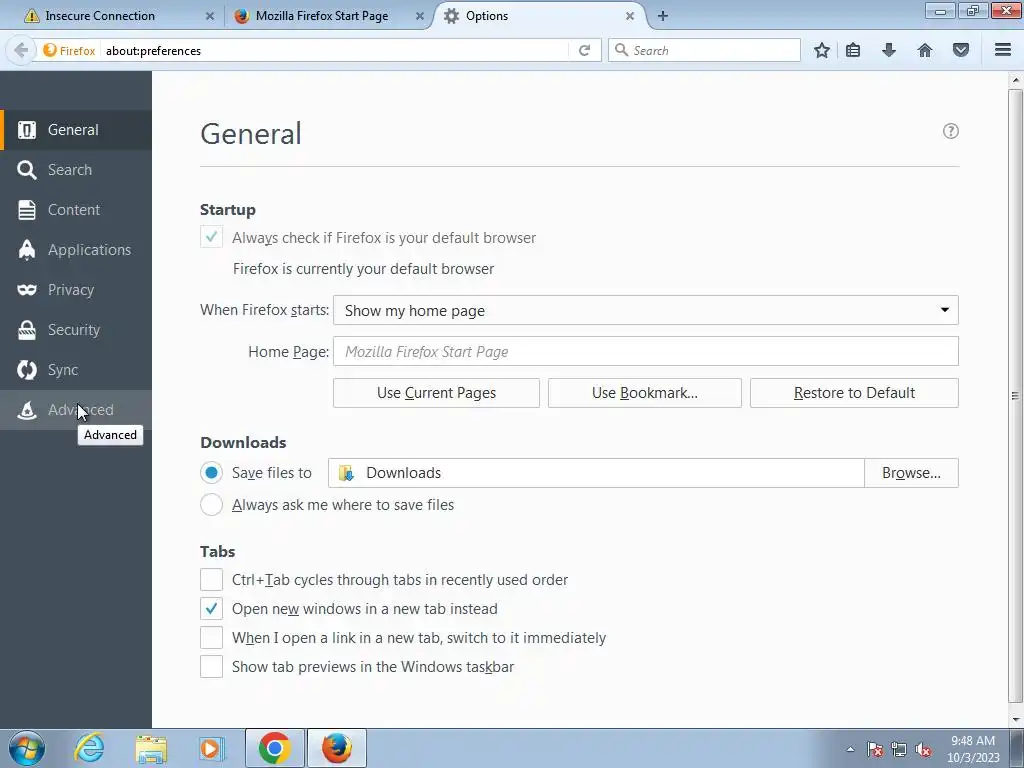The width and height of the screenshot is (1024, 768).
Task: Click the Downloads folder path field
Action: (596, 473)
